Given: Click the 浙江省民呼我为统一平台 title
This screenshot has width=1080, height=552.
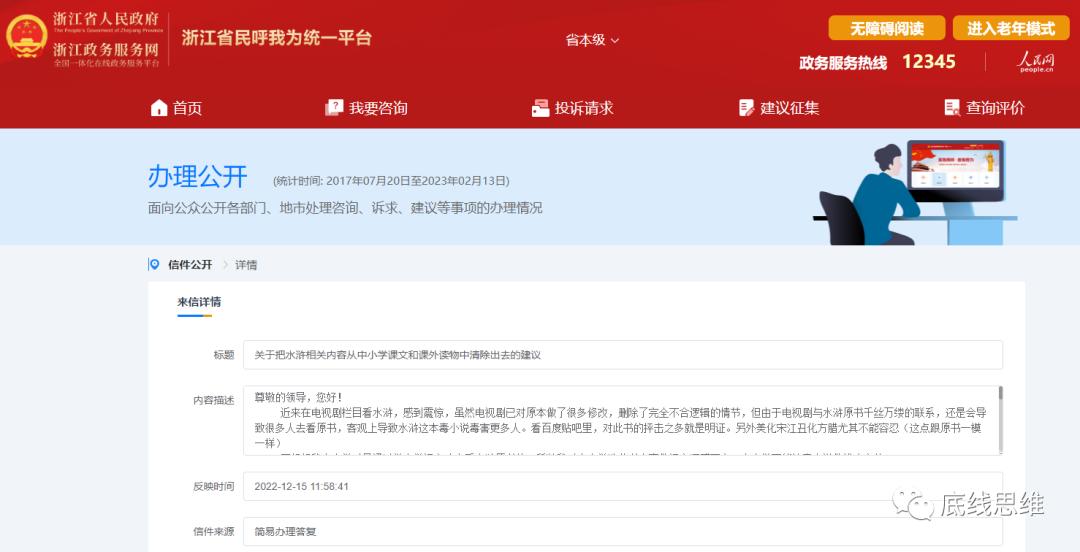Looking at the screenshot, I should point(277,37).
